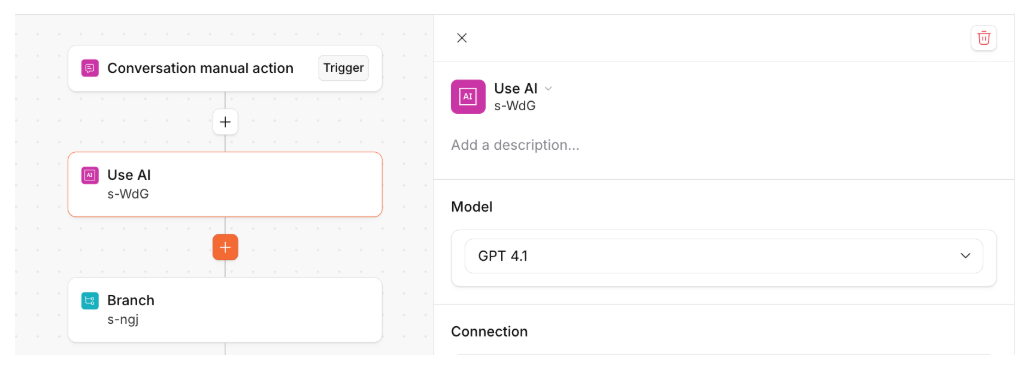The image size is (1027, 383).
Task: Click the s-WdG step ID in panel header
Action: click(x=515, y=105)
